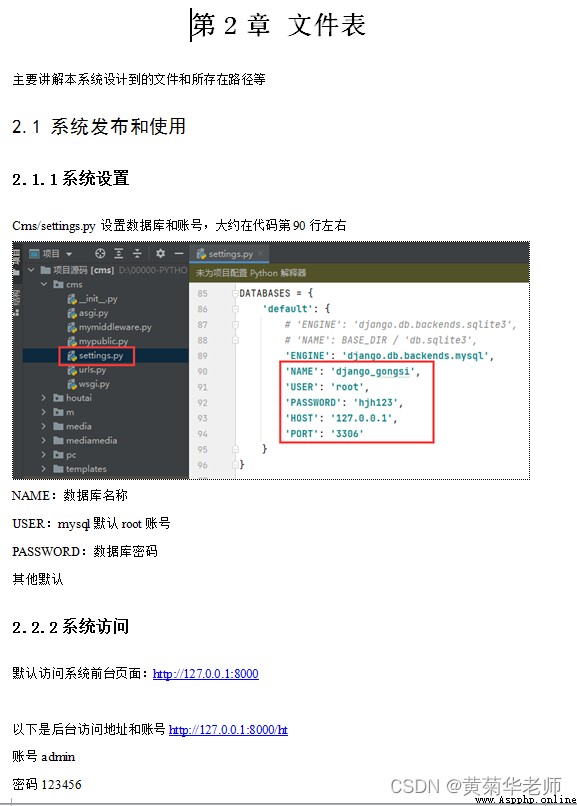Expand the m folder chevron
This screenshot has height=806, width=577.
pyautogui.click(x=44, y=412)
